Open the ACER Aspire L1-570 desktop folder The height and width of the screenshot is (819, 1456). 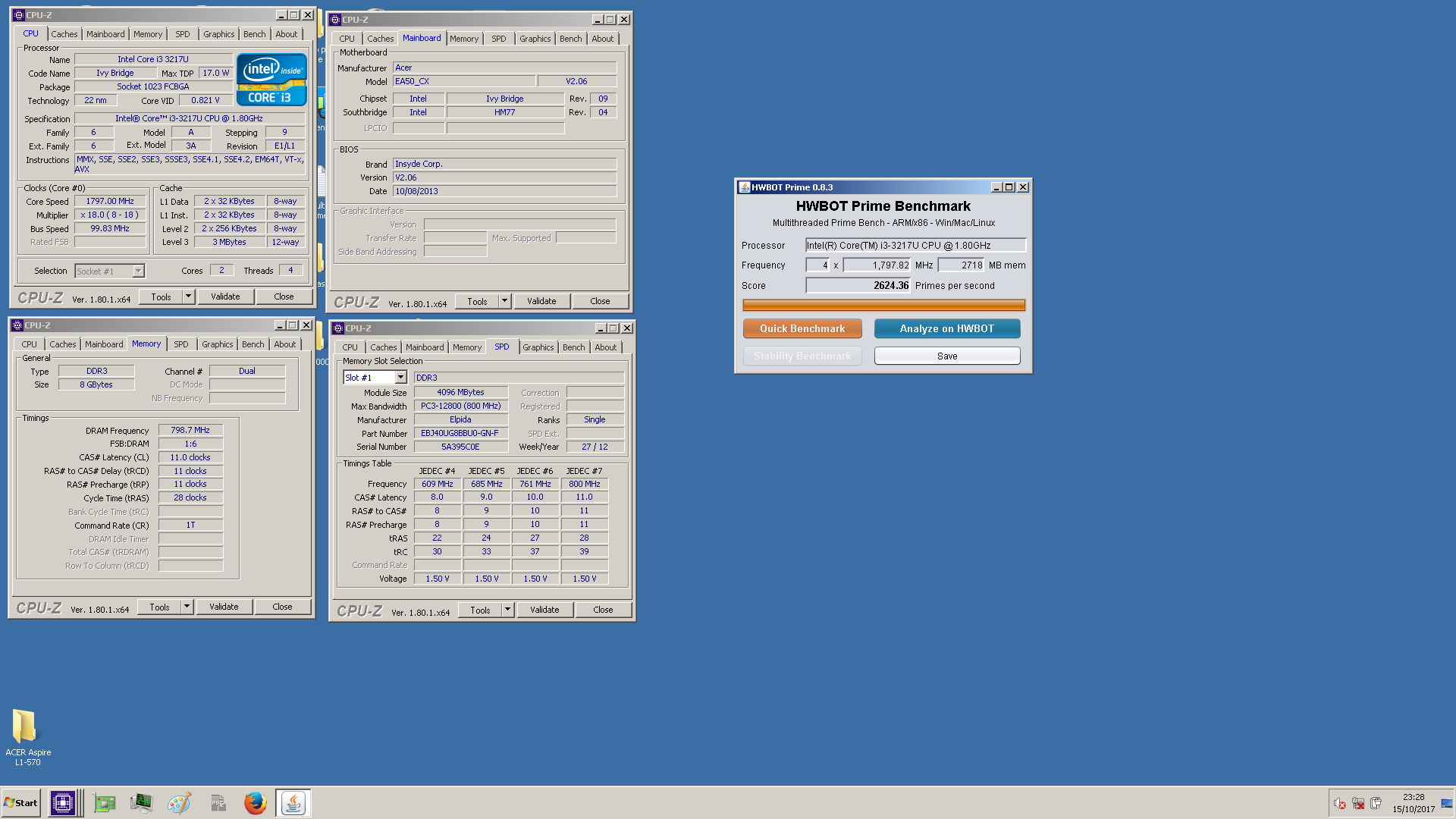[27, 736]
